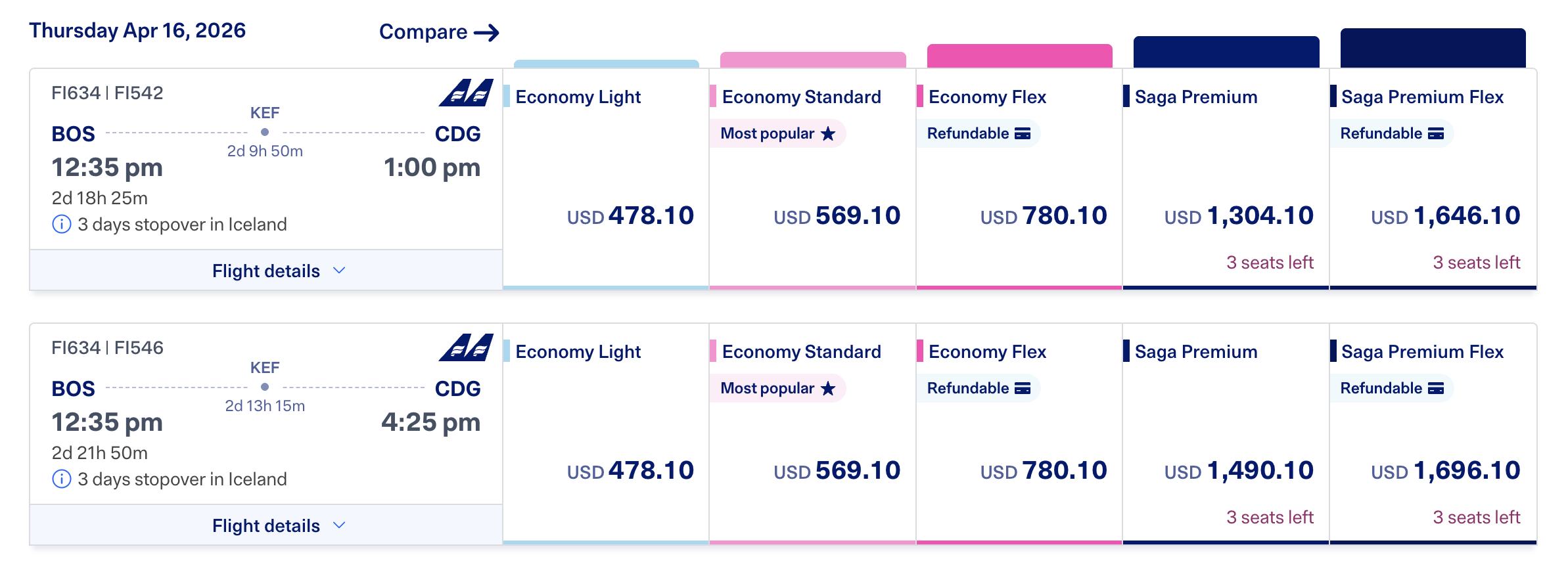Click the bright pink Economy Flex color header
Screen dimensions: 1568x574
[x=1019, y=56]
